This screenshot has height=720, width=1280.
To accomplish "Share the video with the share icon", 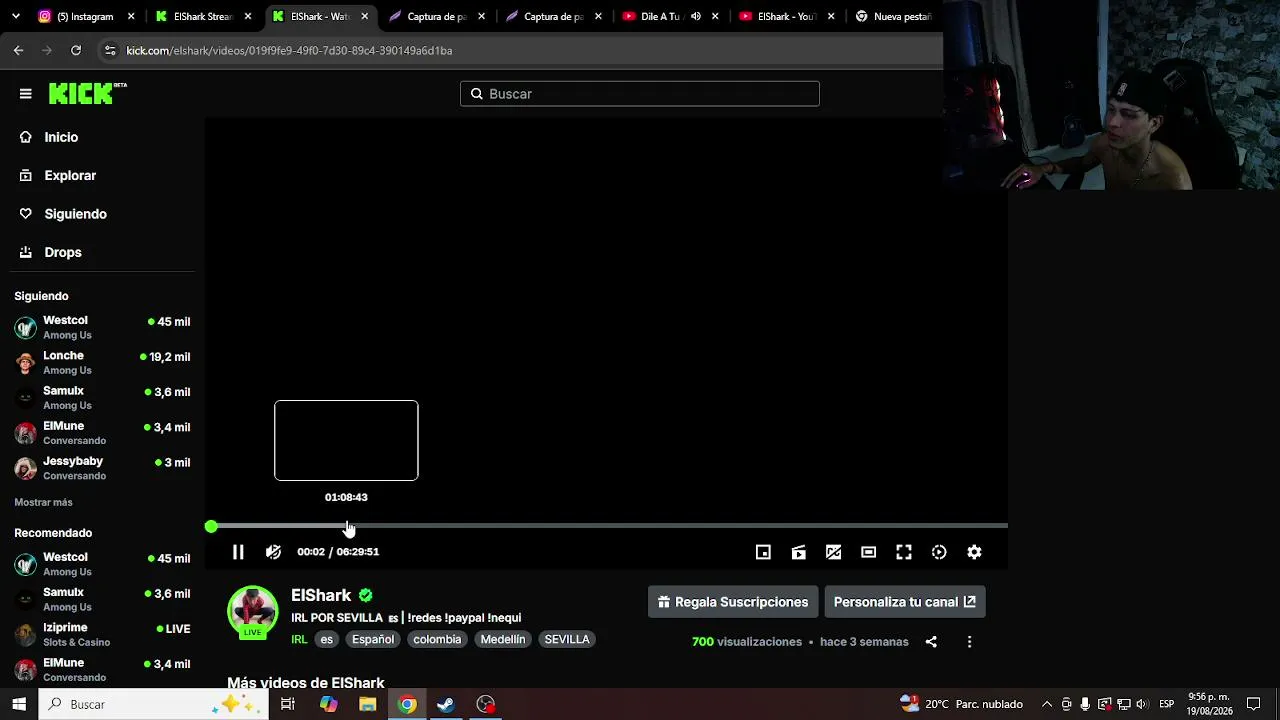I will click(931, 642).
